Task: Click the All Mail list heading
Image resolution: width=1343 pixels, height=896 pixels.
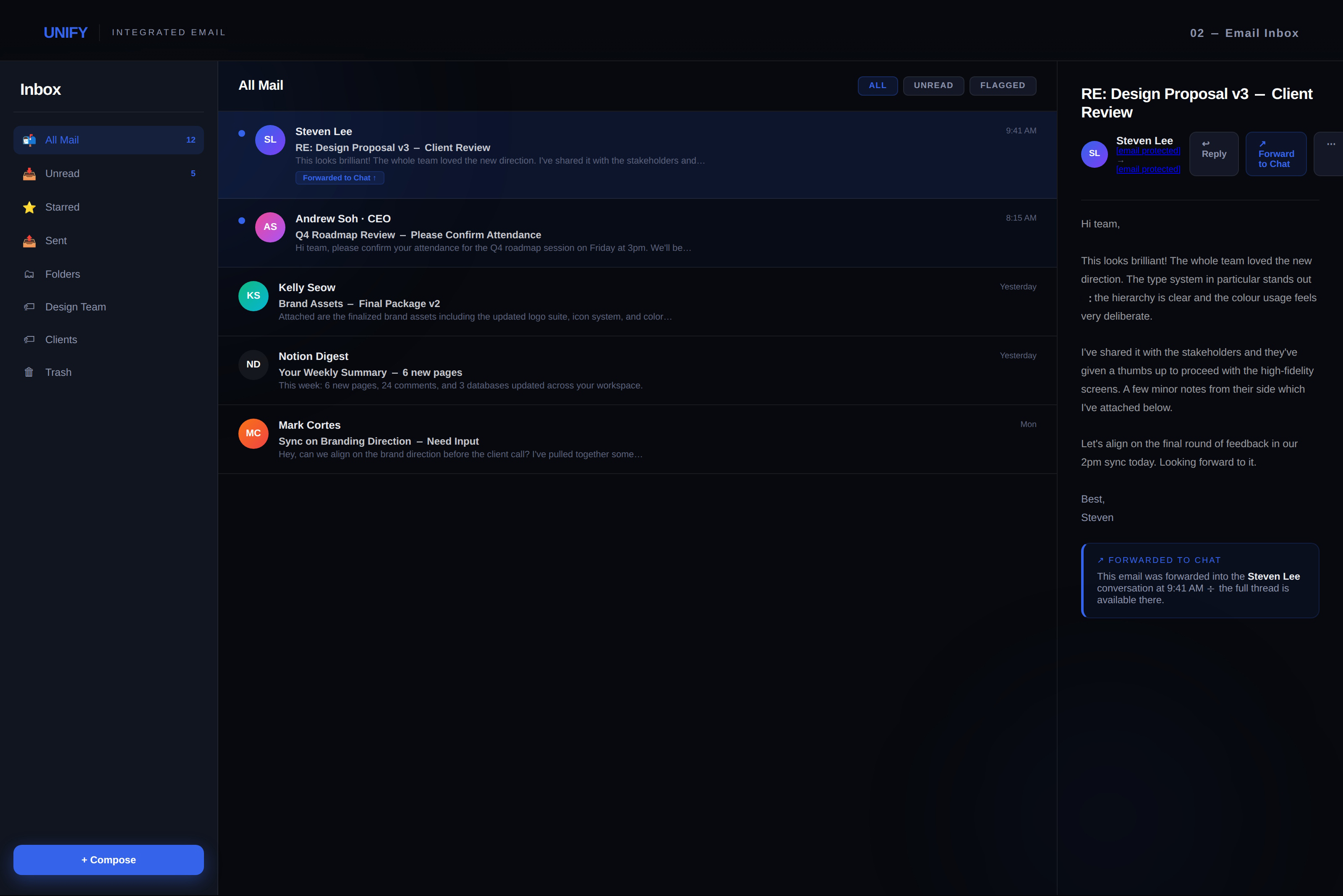Action: pyautogui.click(x=261, y=86)
